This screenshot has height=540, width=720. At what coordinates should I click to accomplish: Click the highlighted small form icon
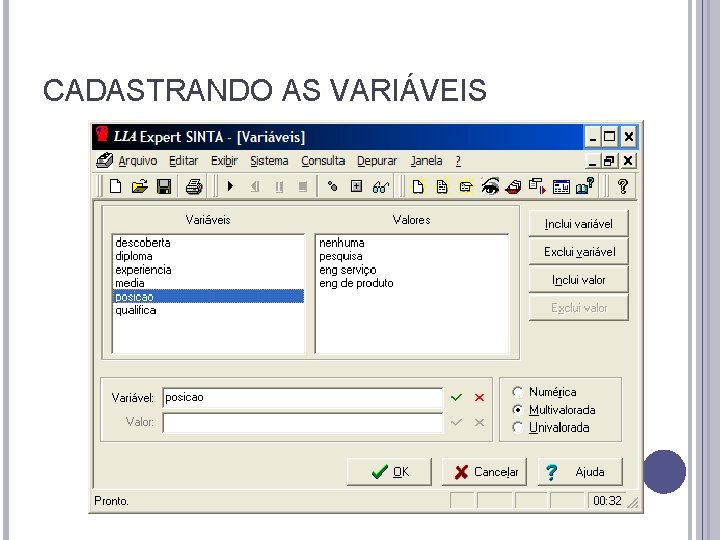tap(466, 187)
